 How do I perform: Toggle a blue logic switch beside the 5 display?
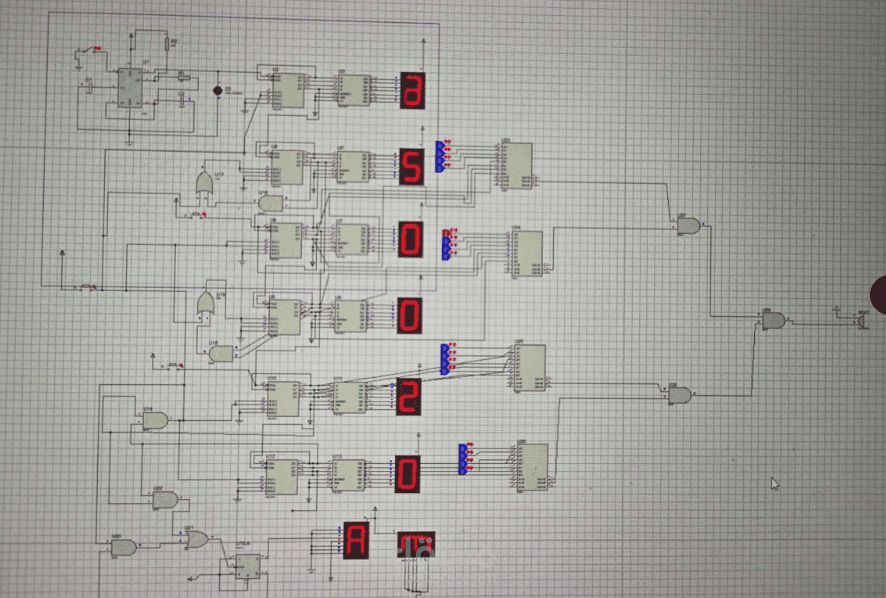tap(443, 155)
